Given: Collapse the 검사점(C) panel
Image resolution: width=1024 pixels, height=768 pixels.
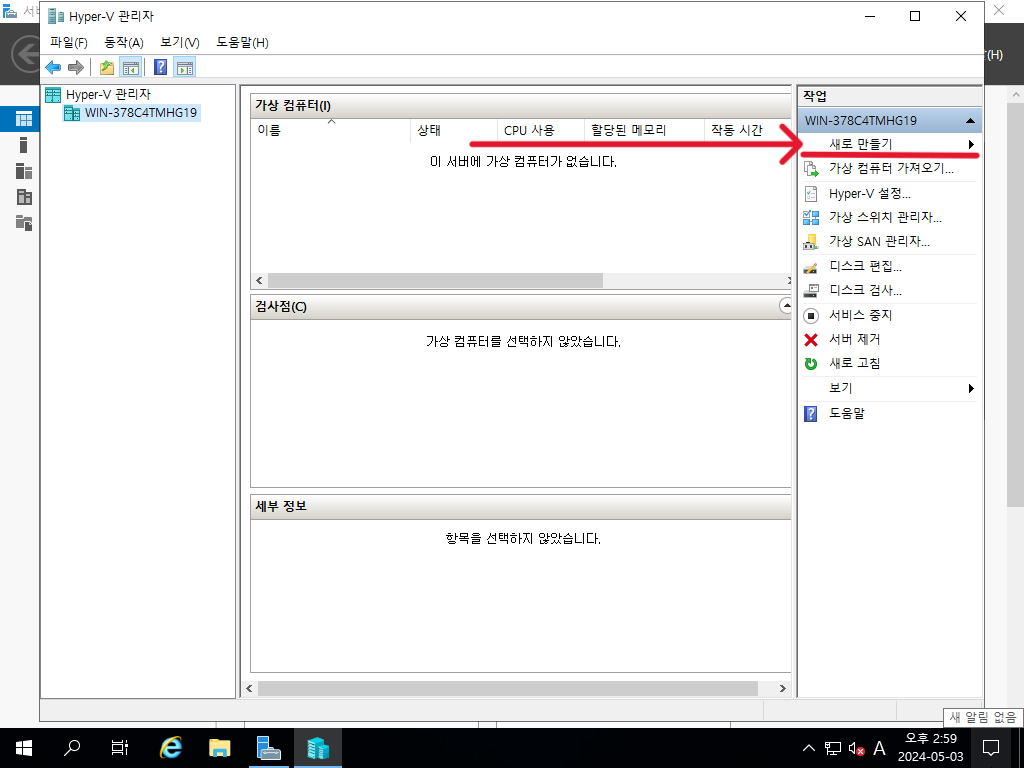Looking at the screenshot, I should [x=786, y=306].
